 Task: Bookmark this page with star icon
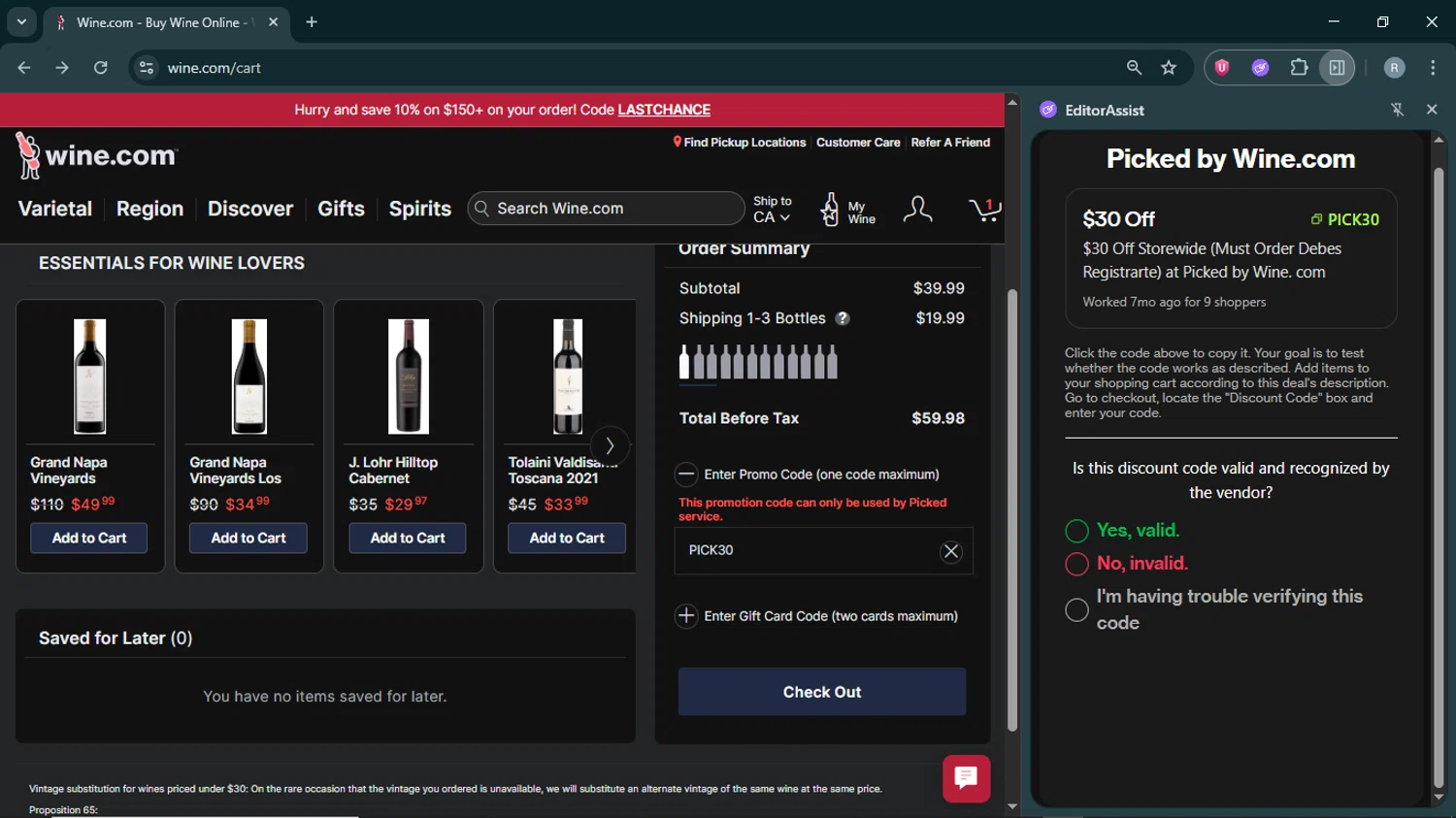point(1169,68)
